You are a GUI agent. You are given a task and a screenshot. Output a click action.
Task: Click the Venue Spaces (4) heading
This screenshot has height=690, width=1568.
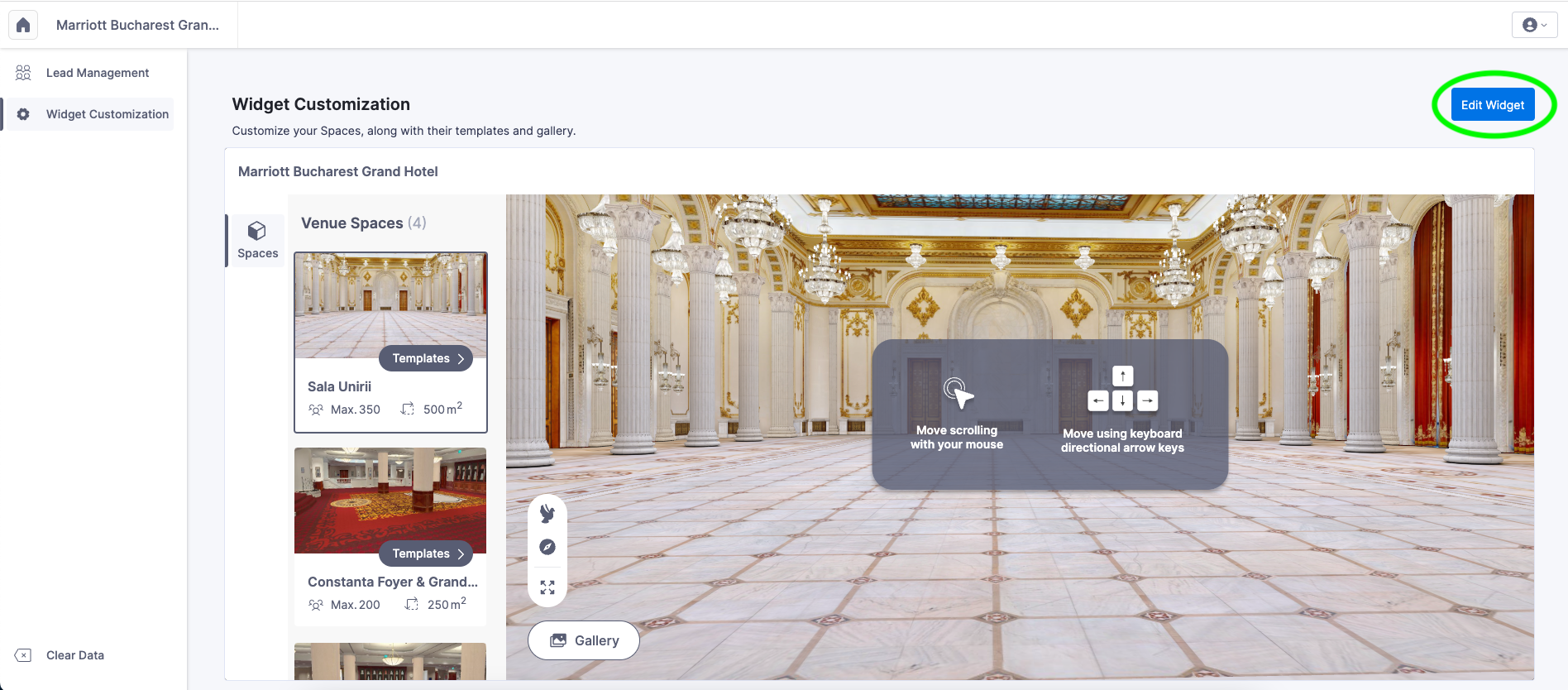(x=364, y=223)
